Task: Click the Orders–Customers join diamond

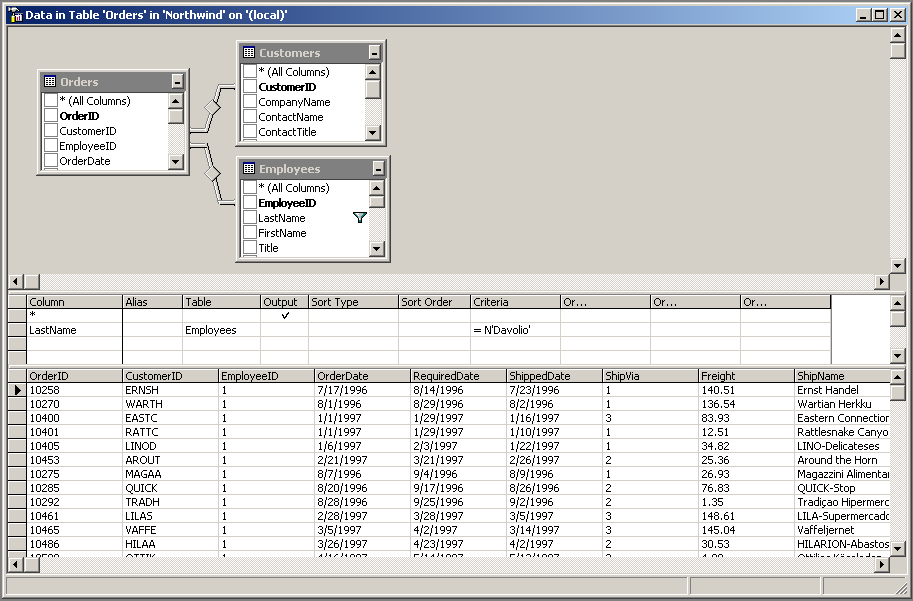Action: pos(212,108)
